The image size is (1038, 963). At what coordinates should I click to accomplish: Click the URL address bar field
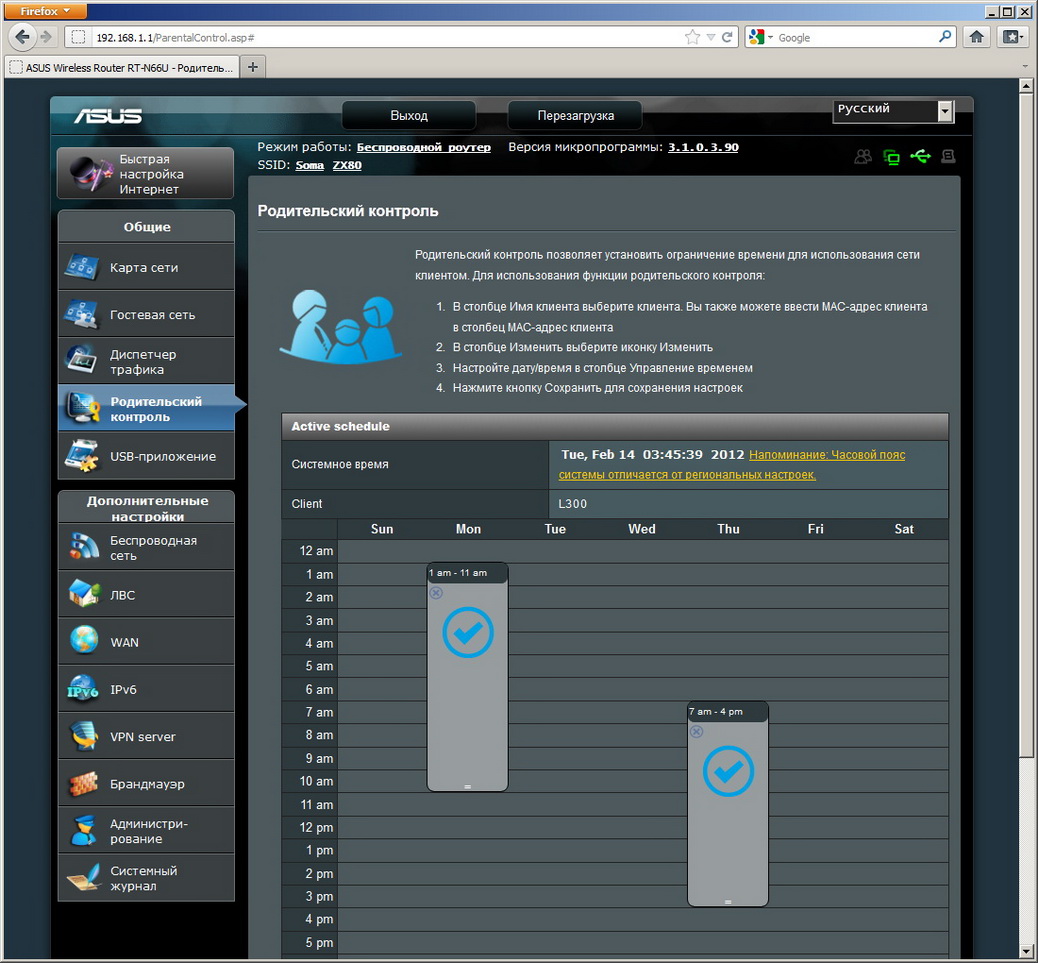[x=380, y=37]
